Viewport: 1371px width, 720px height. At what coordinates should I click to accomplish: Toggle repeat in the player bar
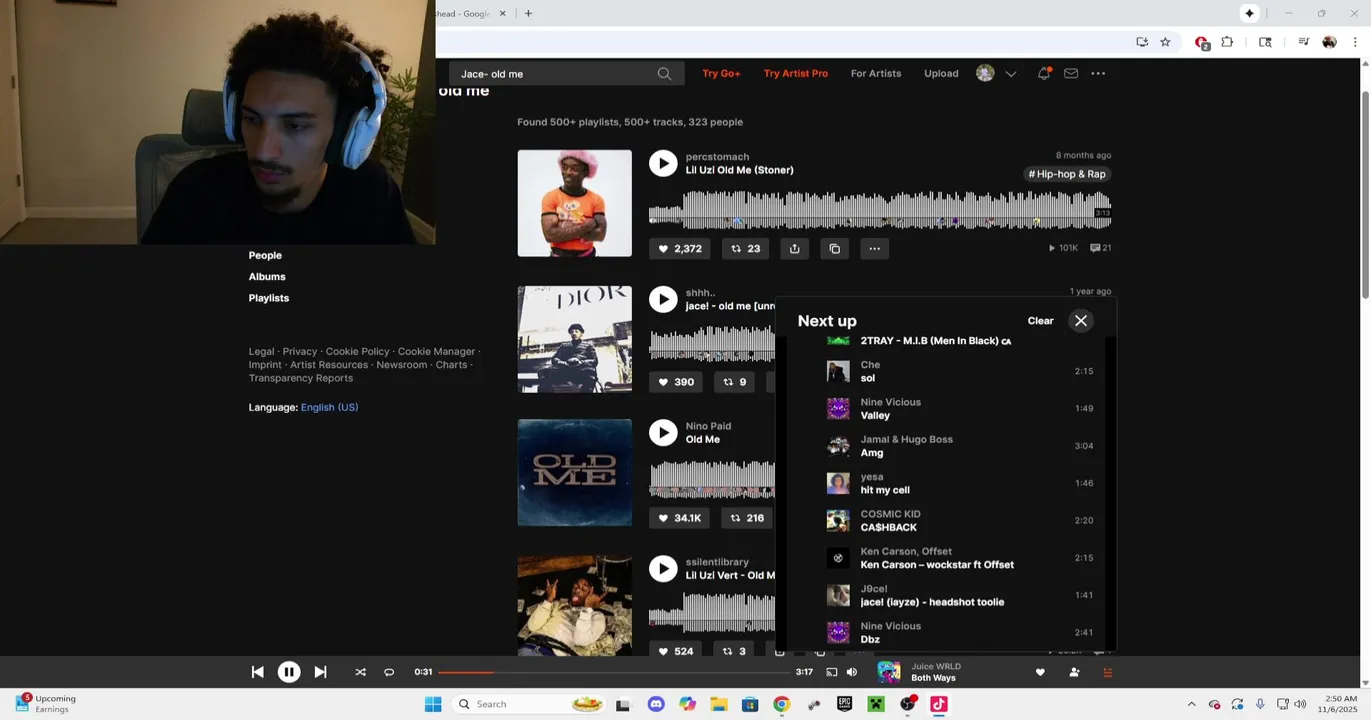389,672
